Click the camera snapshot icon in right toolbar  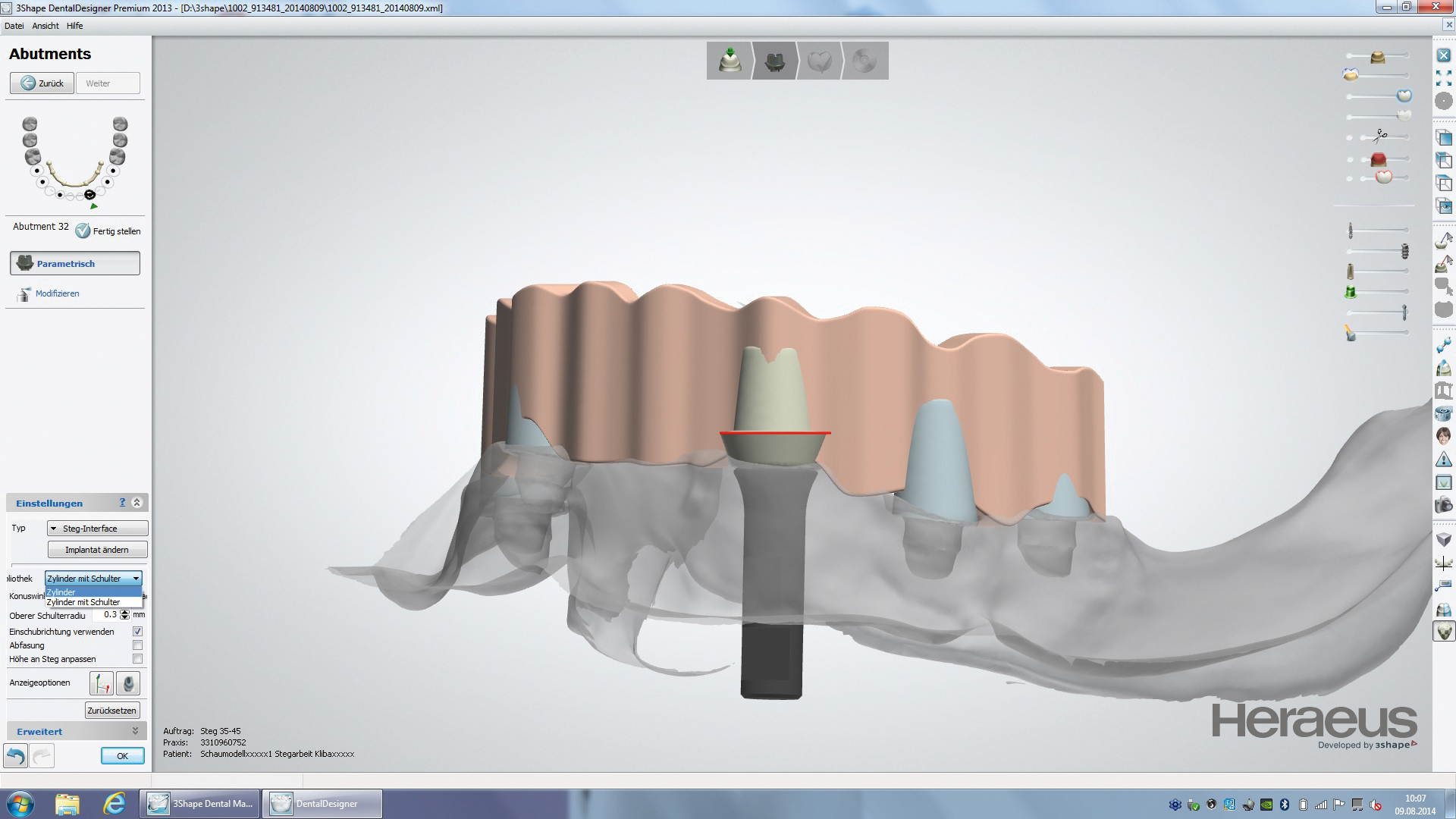1444,505
